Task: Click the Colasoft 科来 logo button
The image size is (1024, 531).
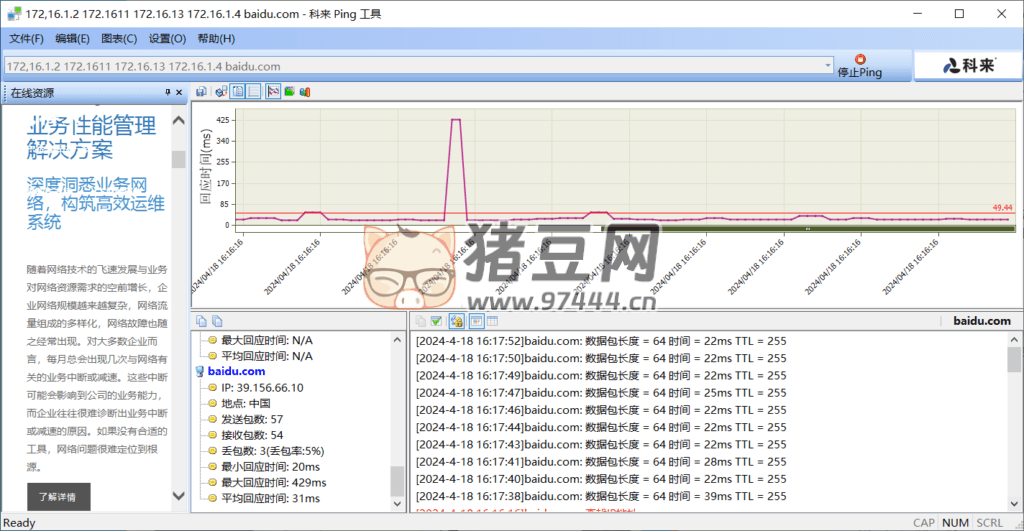Action: (x=966, y=66)
